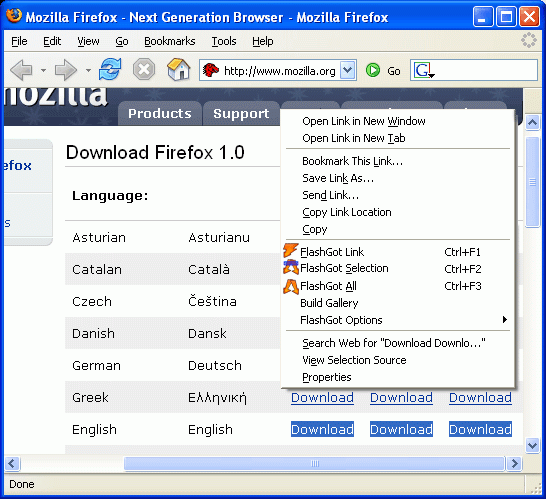
Task: Click first Download link in English row
Action: (322, 429)
